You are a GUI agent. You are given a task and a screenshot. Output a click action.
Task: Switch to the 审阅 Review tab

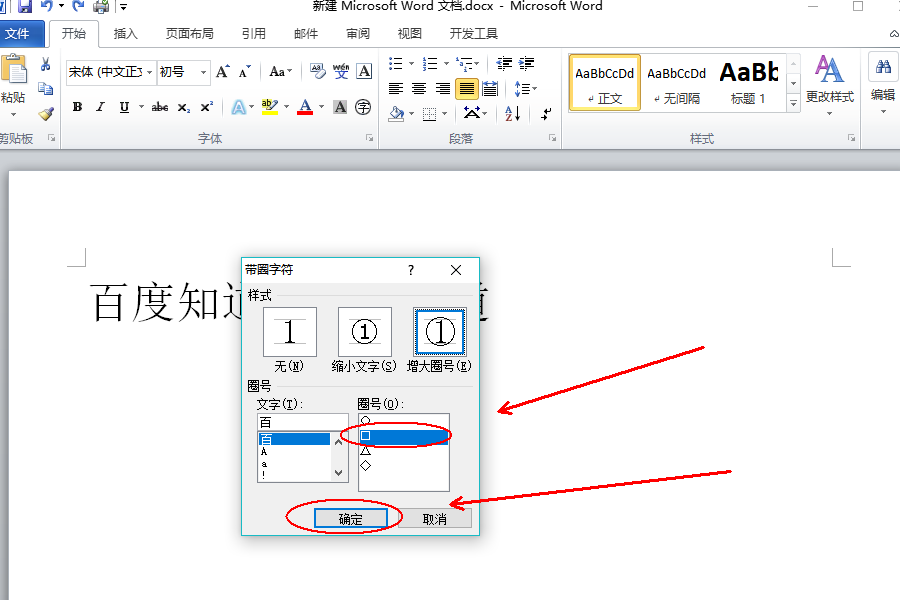pos(358,34)
